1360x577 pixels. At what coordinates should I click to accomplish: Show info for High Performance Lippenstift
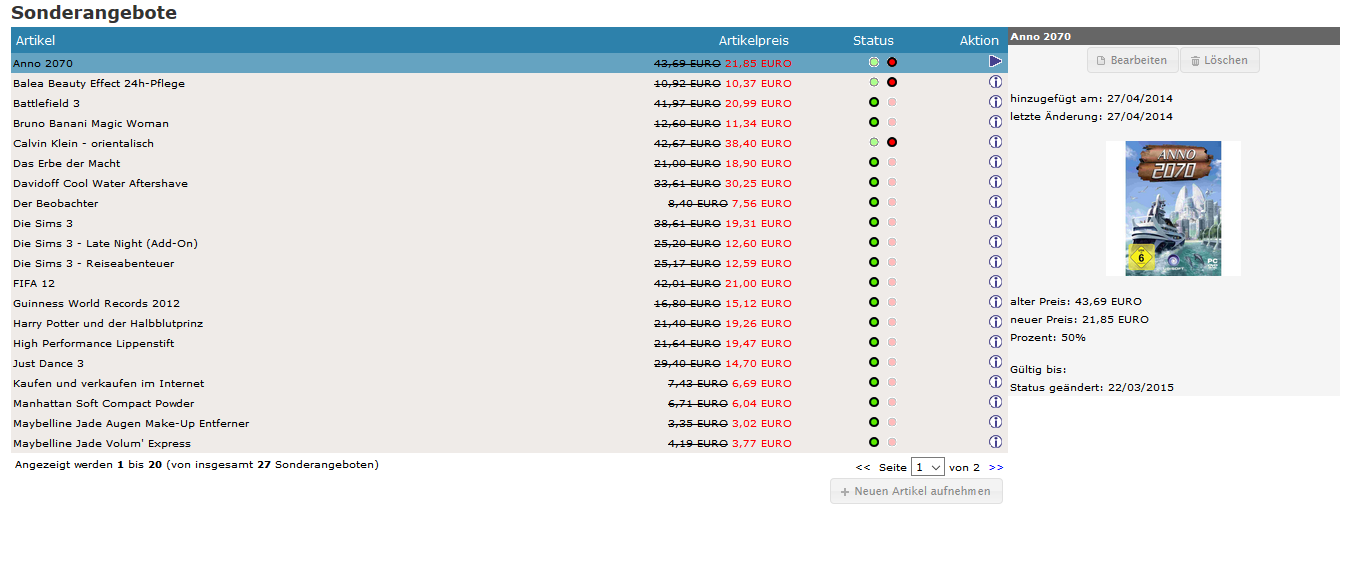(995, 342)
